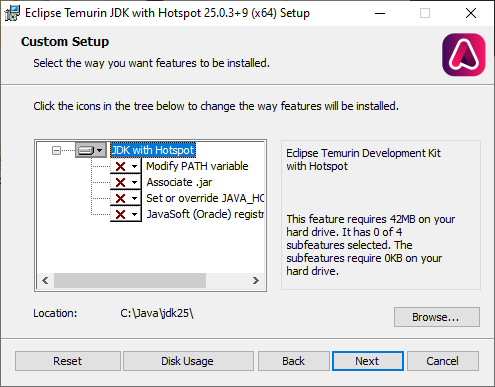Image resolution: width=495 pixels, height=387 pixels.
Task: Go Back to the previous step
Action: (x=293, y=361)
